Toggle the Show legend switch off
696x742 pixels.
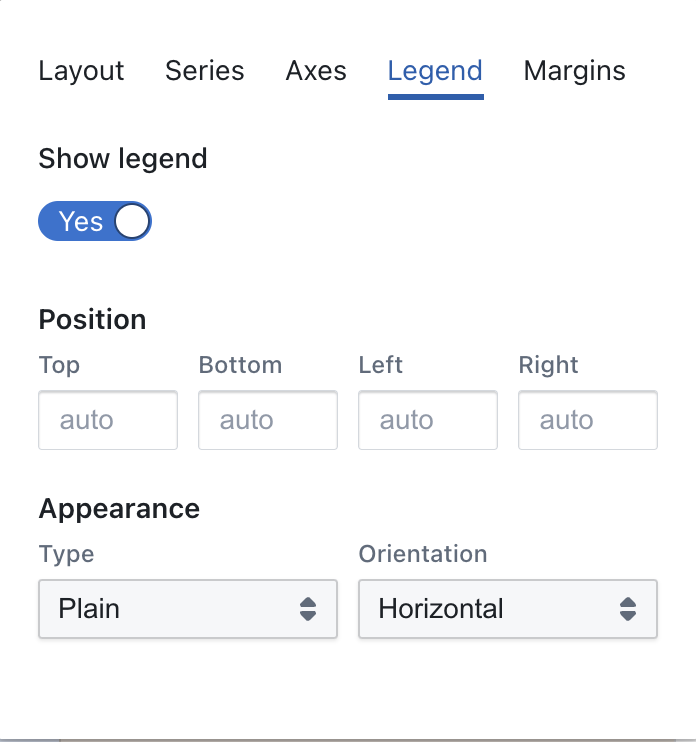[95, 221]
